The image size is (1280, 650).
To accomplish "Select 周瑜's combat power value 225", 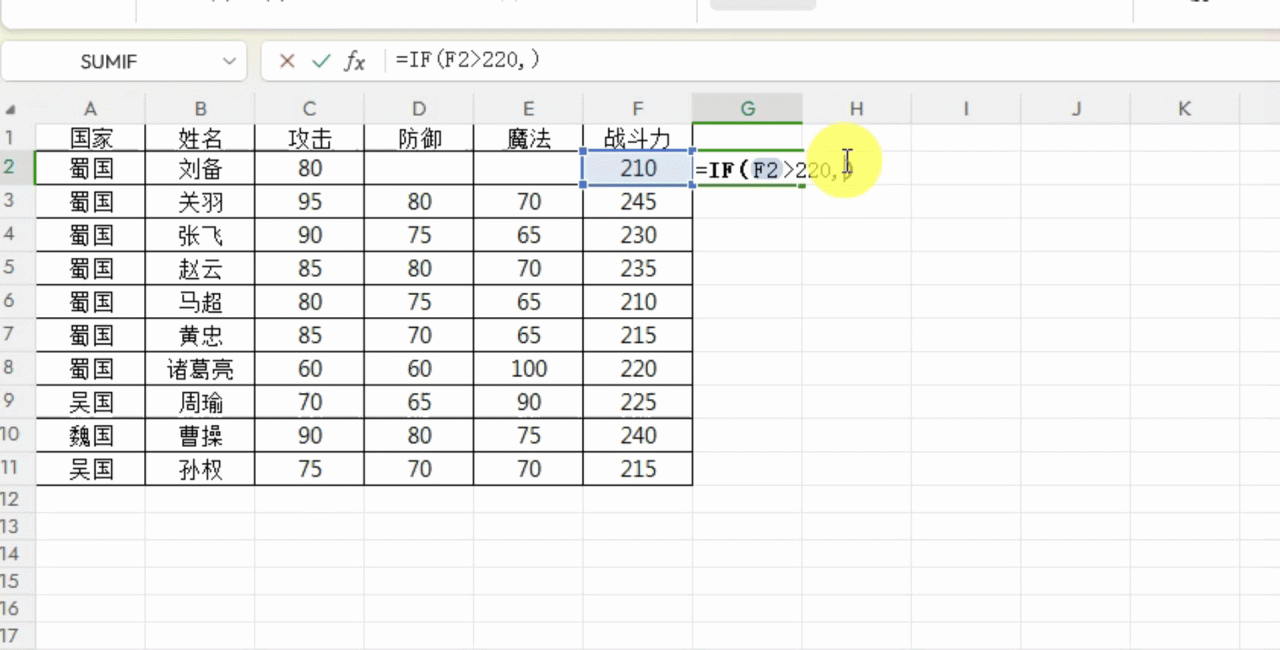I will (637, 402).
